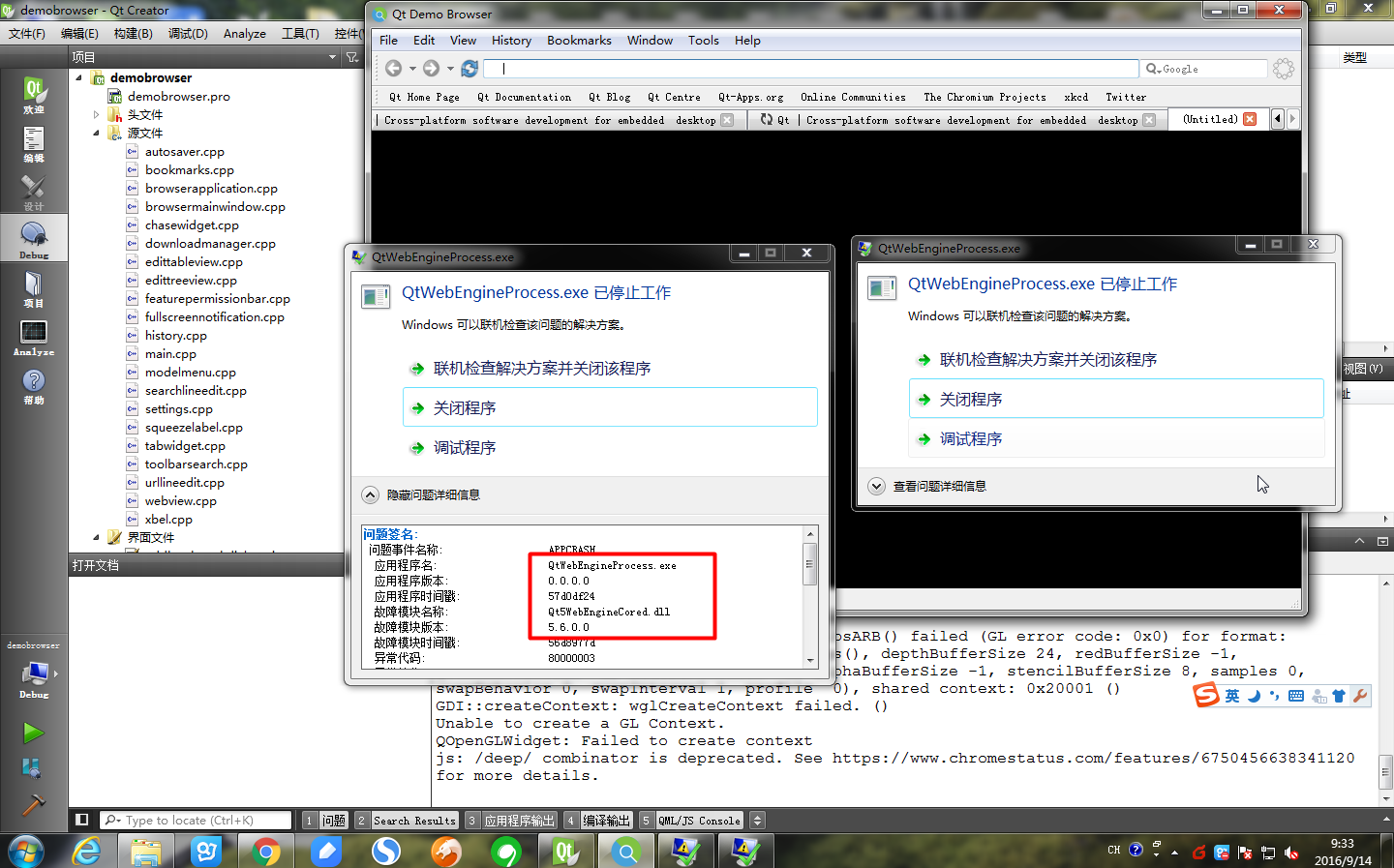Open Design mode in Qt Creator sidebar
1394x868 pixels.
pos(34,191)
